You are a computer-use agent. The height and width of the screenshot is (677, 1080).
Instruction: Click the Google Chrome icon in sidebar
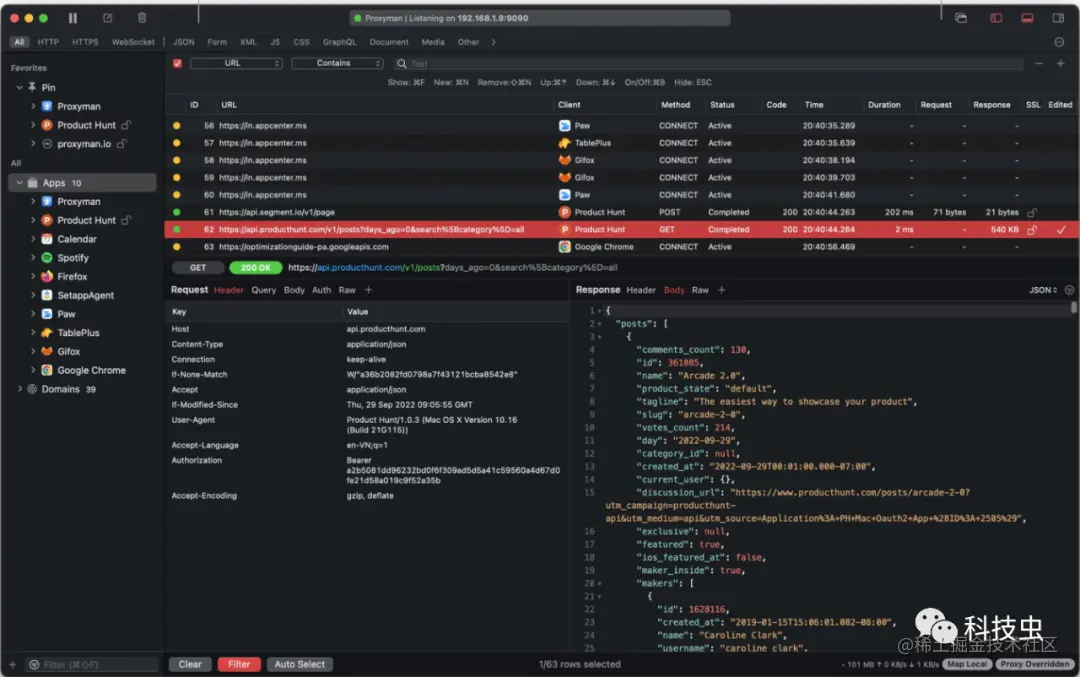pos(47,370)
